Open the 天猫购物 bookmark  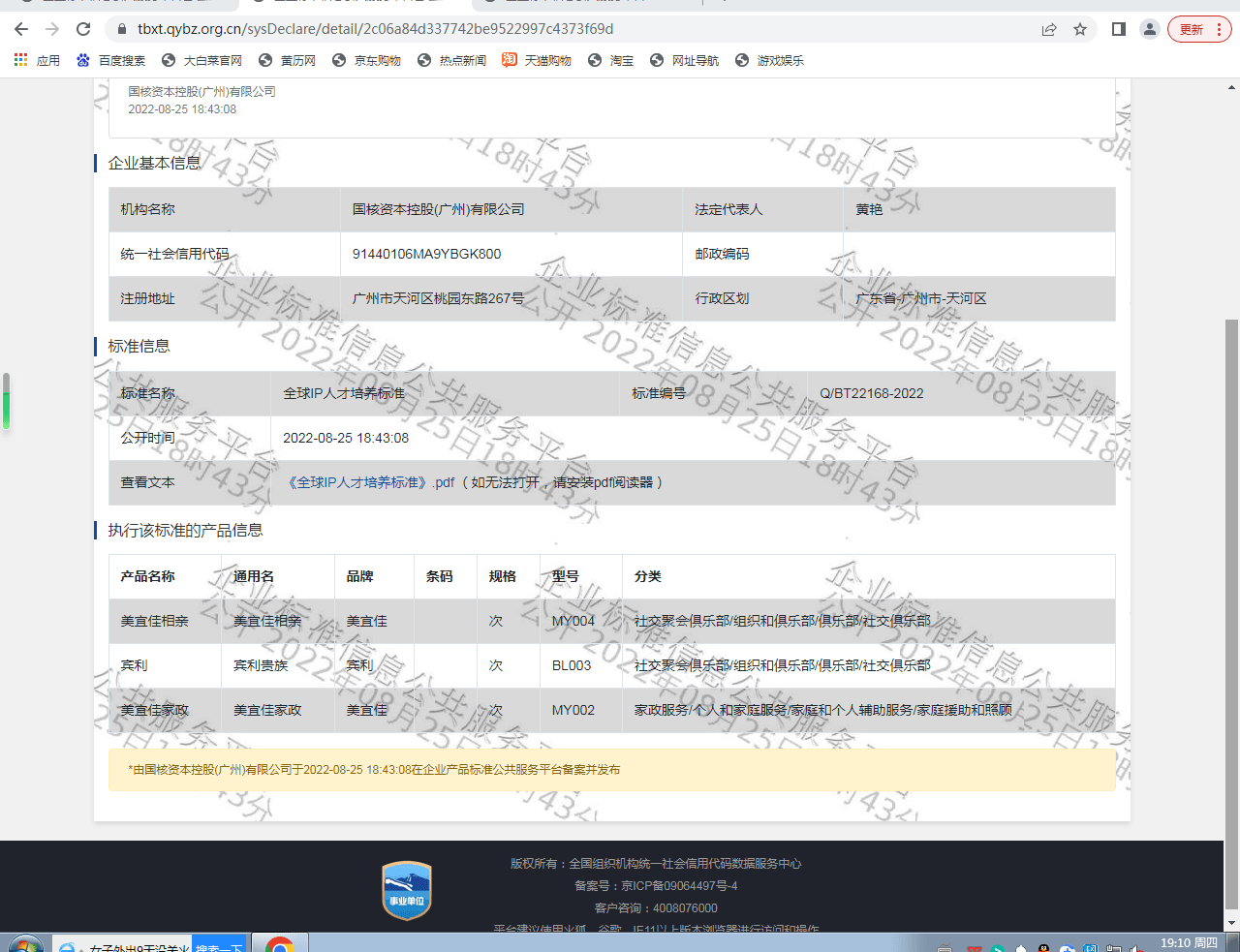537,60
